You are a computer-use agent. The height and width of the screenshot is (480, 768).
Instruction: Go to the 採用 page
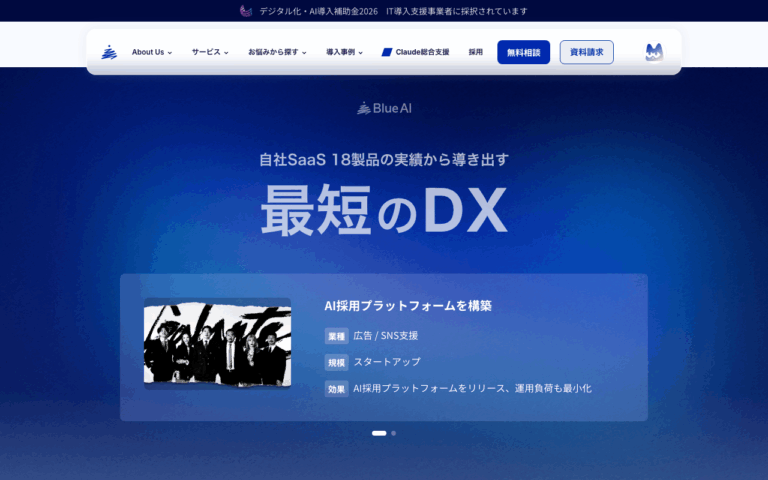click(x=476, y=52)
